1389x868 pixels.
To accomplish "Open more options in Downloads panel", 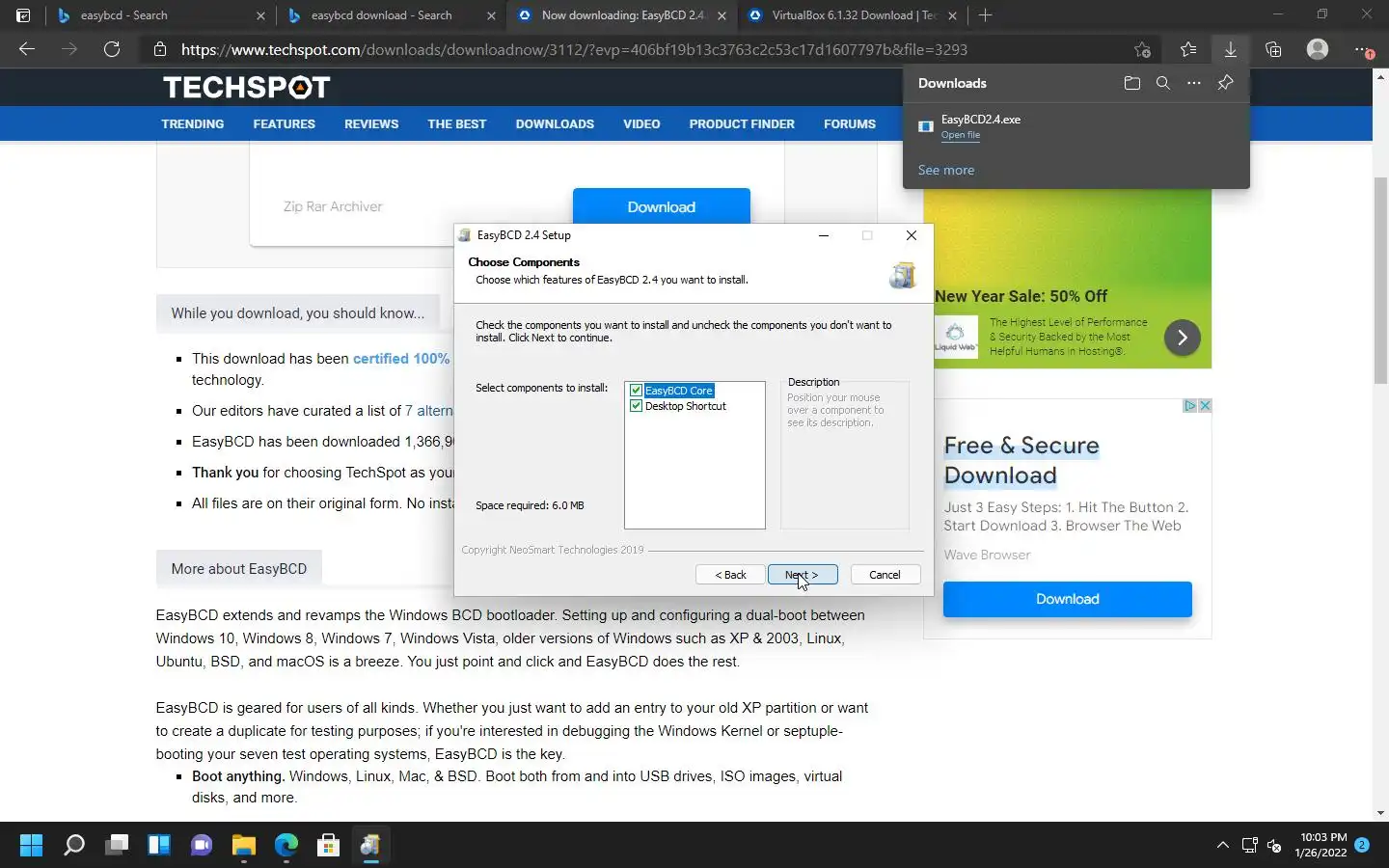I will tap(1194, 83).
